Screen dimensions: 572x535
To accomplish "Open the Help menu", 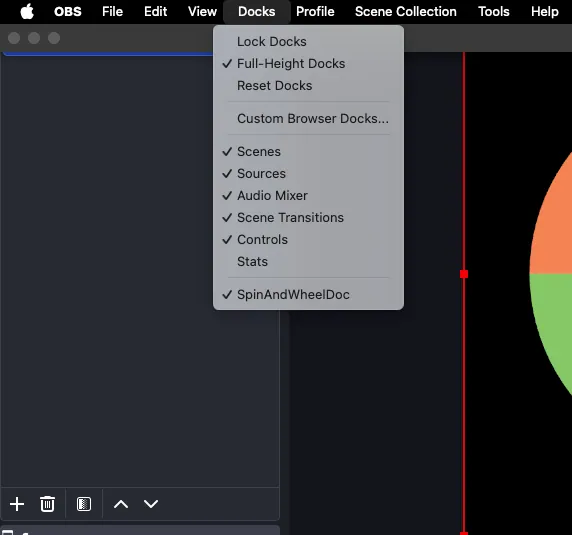I will 545,12.
